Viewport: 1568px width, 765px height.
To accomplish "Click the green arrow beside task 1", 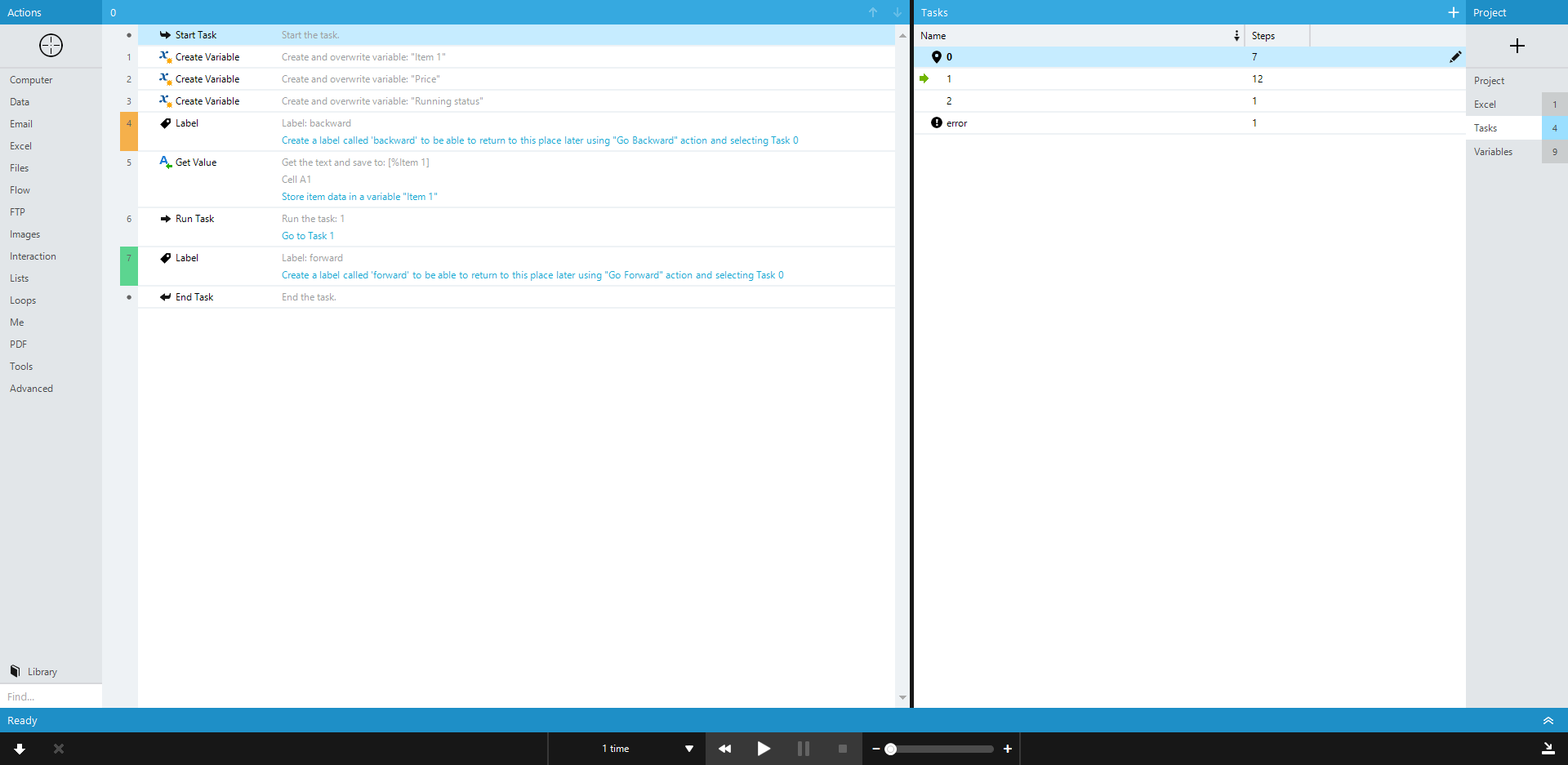I will click(924, 78).
